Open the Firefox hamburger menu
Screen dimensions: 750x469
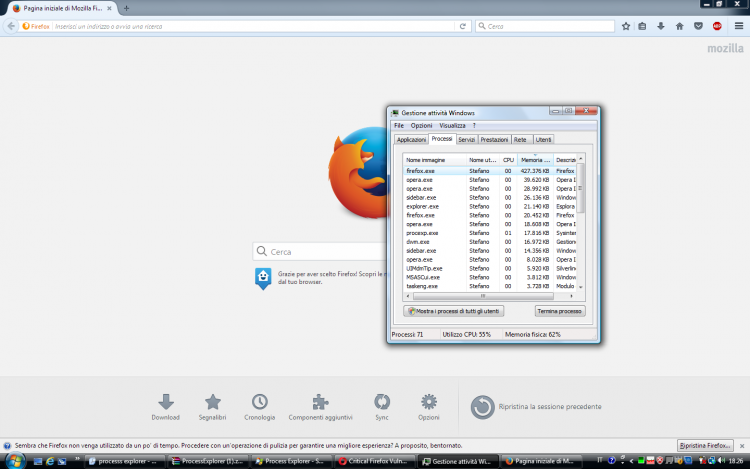pyautogui.click(x=739, y=26)
